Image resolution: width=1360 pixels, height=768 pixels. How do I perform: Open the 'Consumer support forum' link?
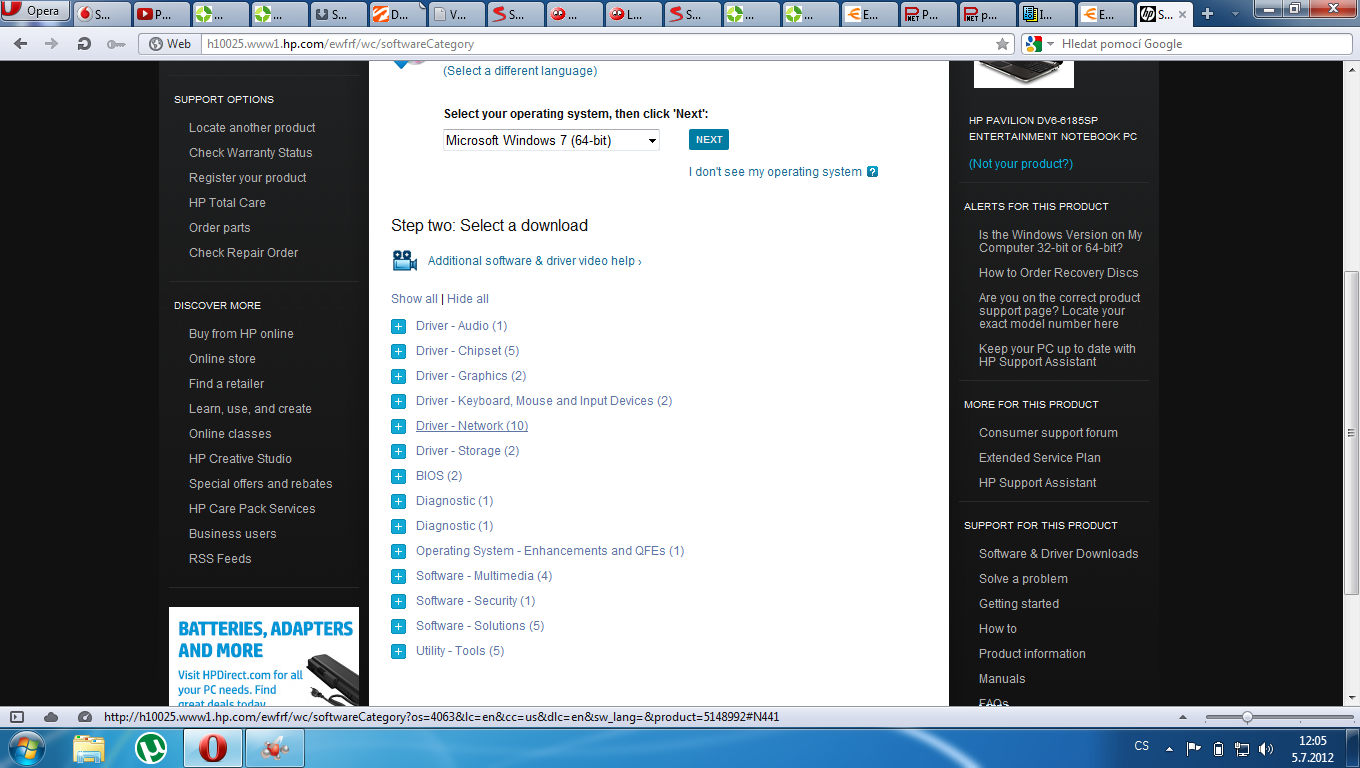click(x=1048, y=433)
